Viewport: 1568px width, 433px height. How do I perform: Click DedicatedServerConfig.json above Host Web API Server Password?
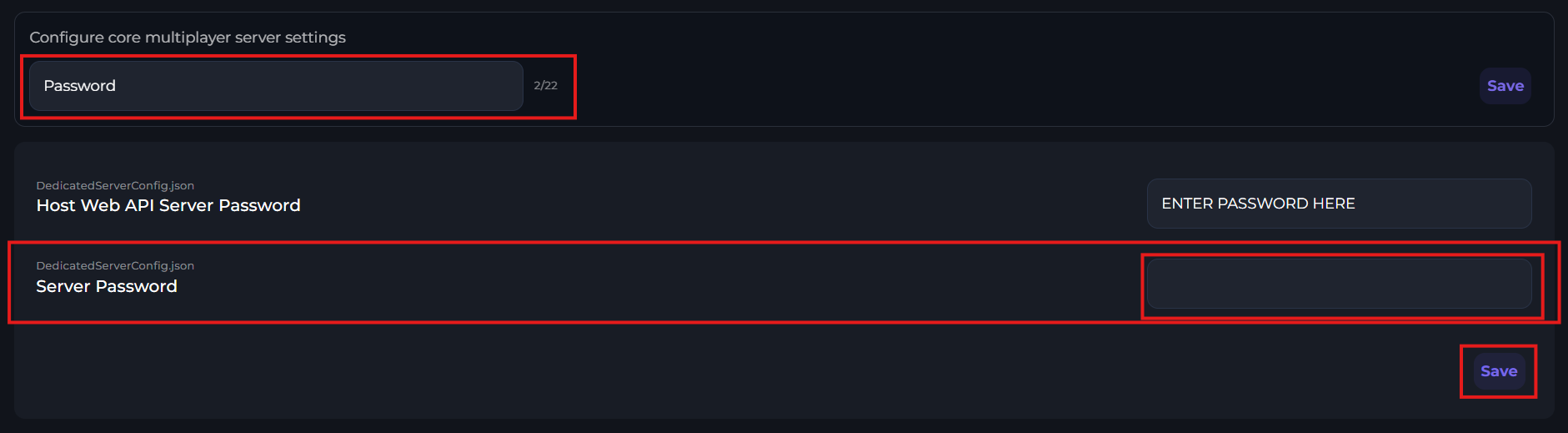[x=115, y=185]
